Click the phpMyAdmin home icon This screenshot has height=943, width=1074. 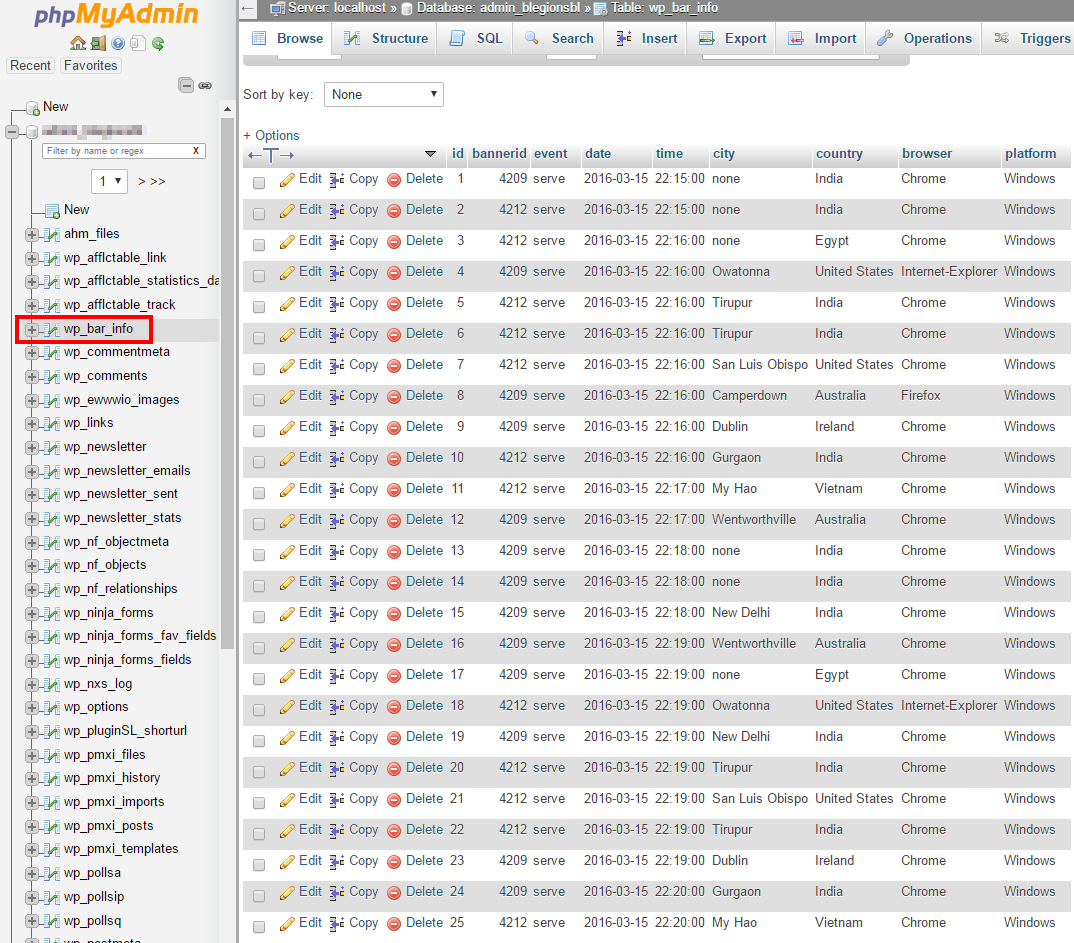coord(78,43)
